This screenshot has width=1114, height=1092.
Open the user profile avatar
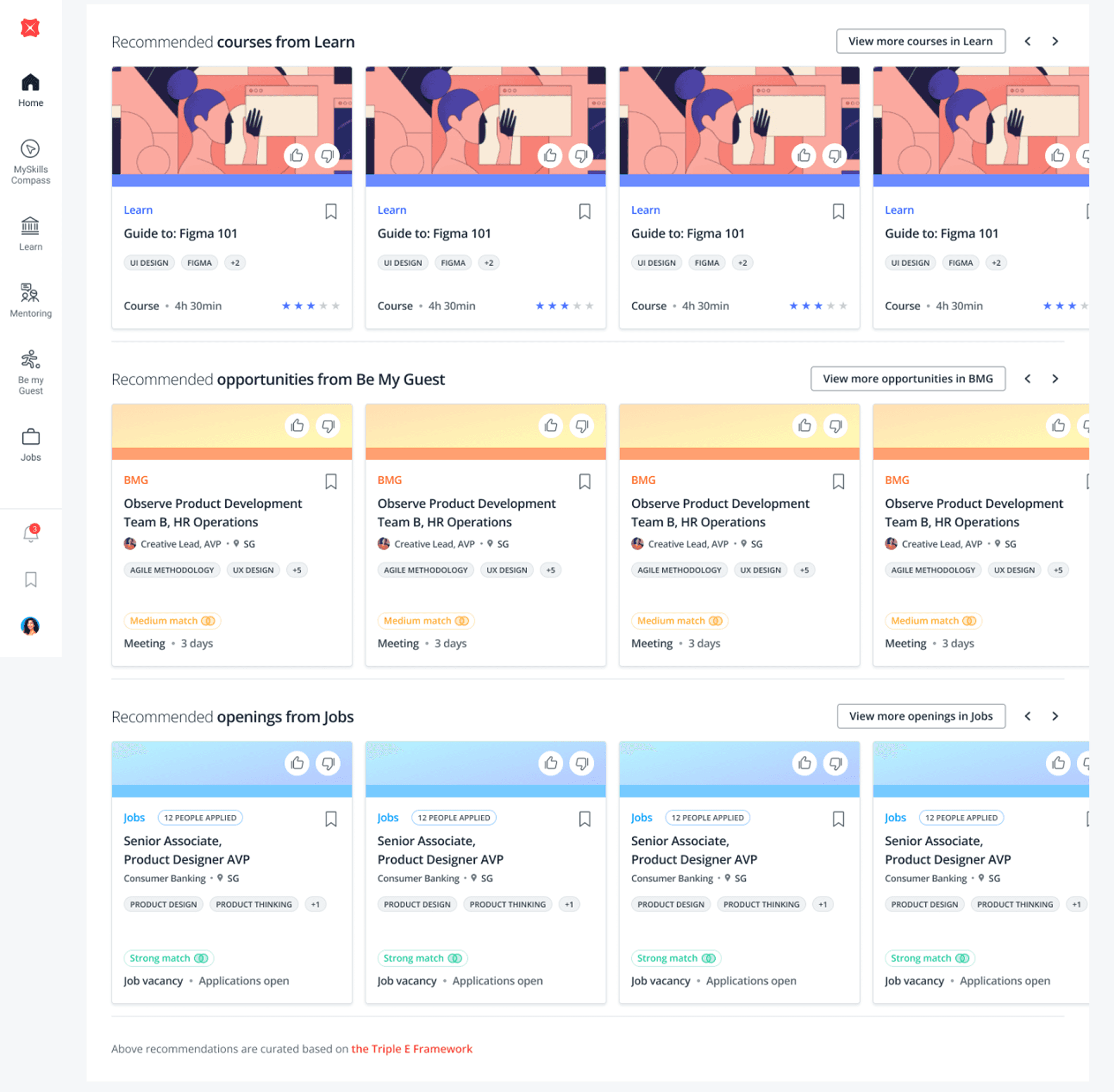click(30, 626)
